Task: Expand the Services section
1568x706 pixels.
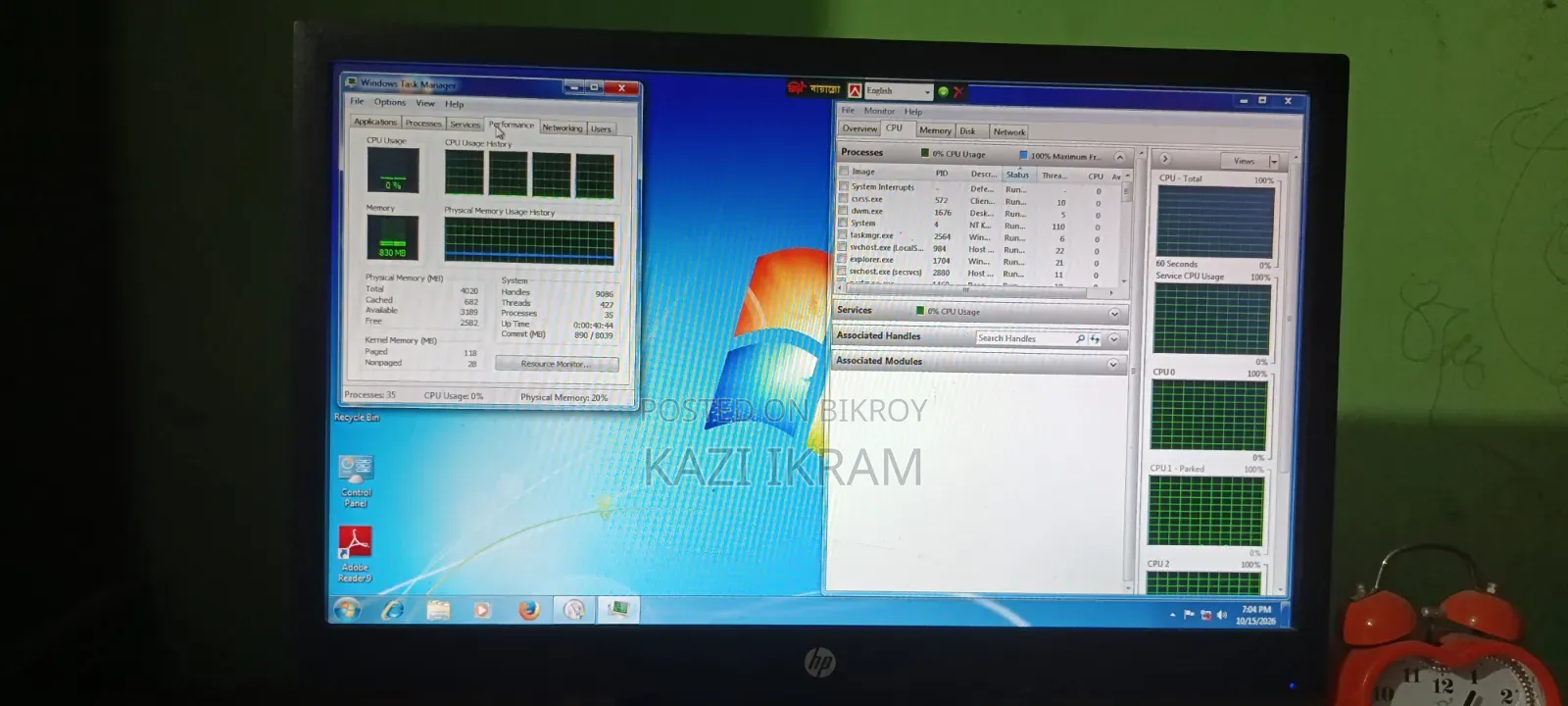Action: (1114, 314)
